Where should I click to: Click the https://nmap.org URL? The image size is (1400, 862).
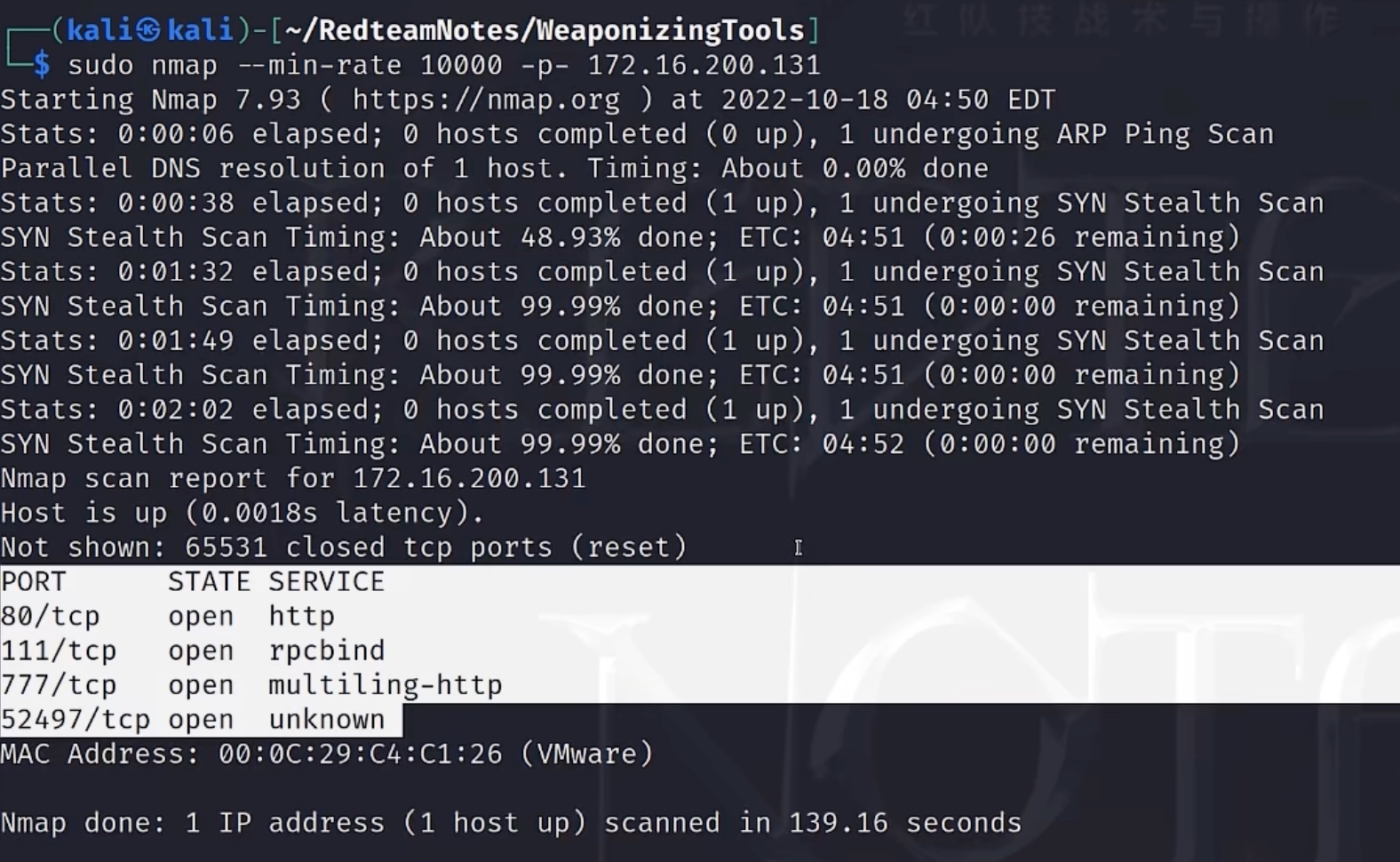[x=486, y=100]
